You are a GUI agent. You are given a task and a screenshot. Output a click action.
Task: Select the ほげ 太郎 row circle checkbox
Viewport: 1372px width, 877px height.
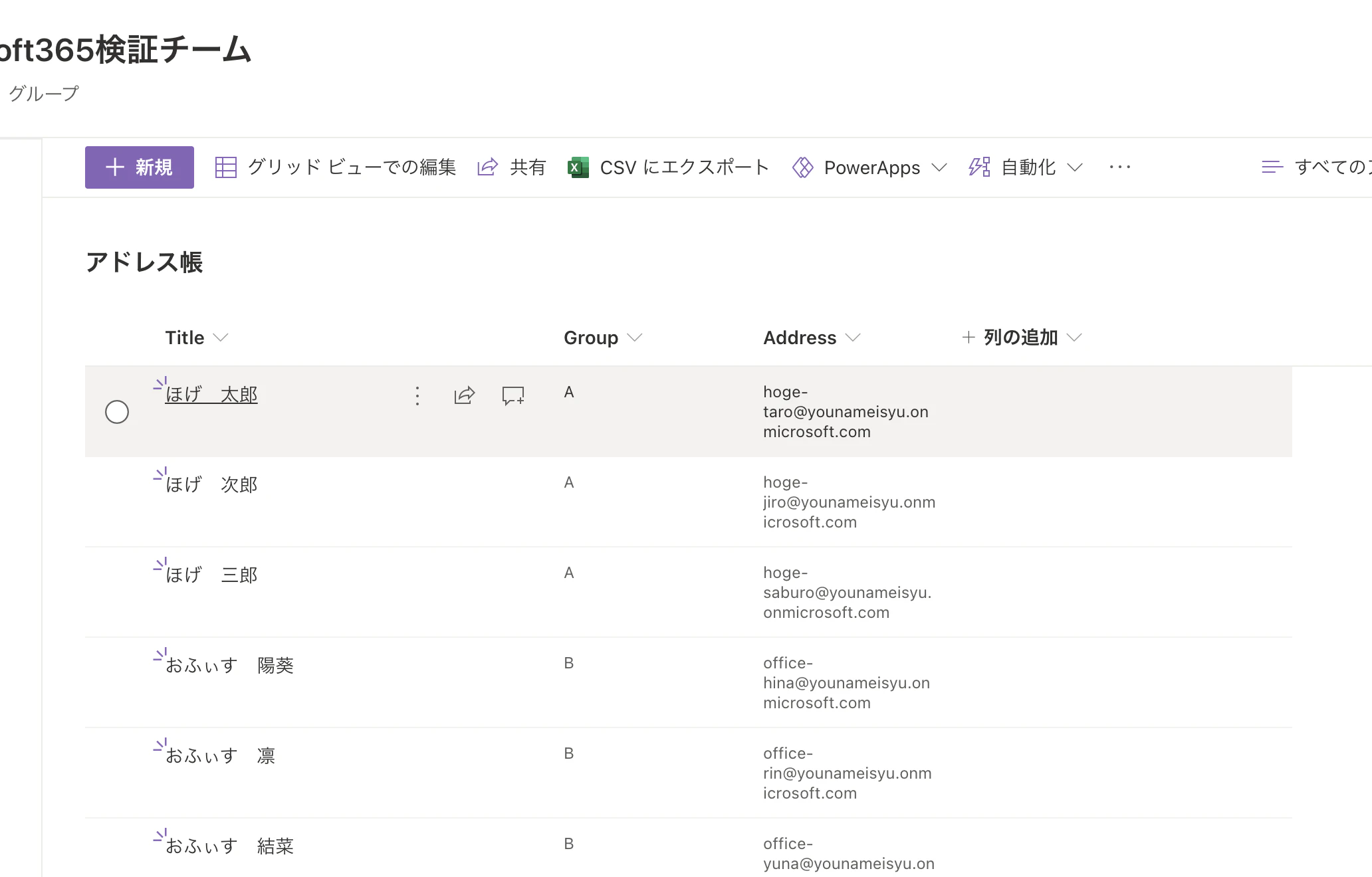click(117, 412)
